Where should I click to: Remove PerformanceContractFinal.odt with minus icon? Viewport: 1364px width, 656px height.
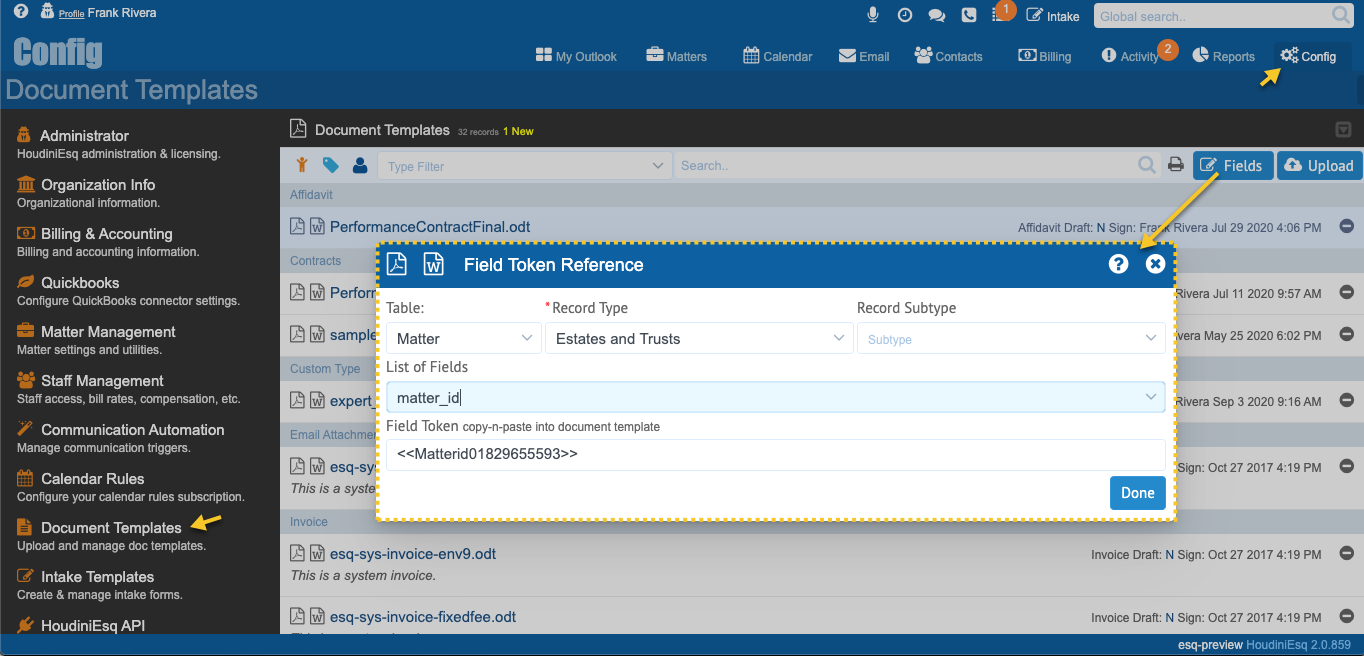(x=1346, y=227)
